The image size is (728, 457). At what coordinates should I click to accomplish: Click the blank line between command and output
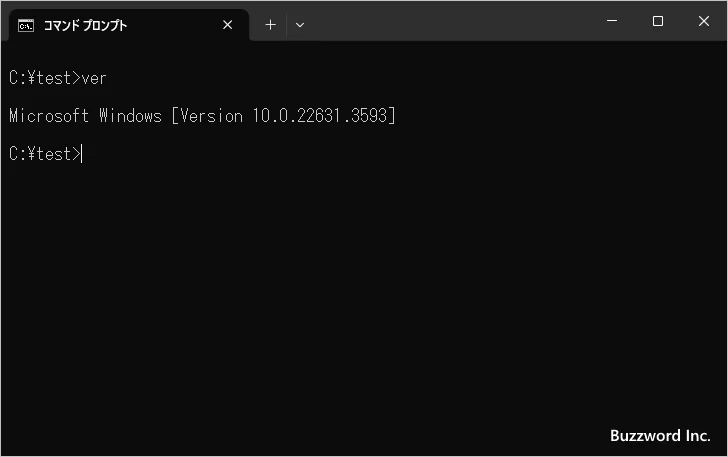200,97
